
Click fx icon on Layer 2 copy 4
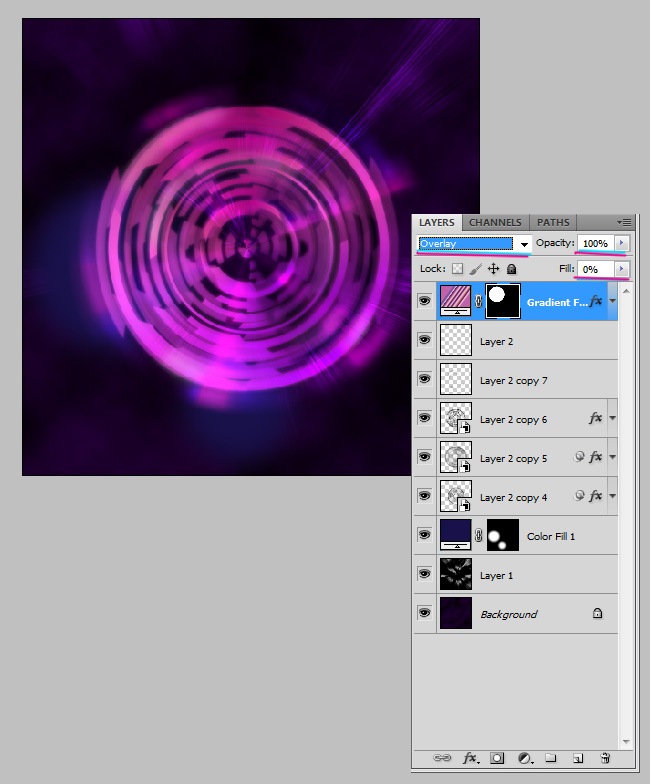595,496
